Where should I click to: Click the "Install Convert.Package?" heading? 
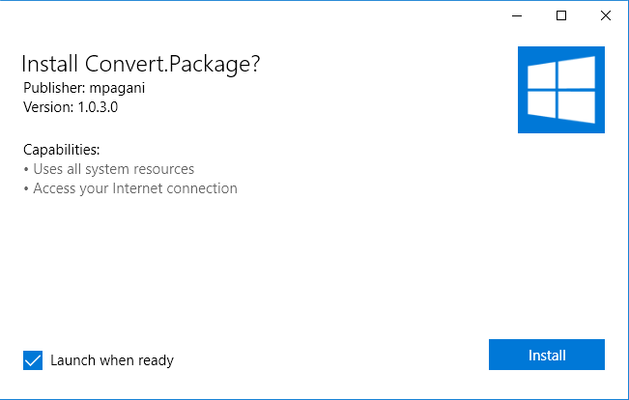pyautogui.click(x=141, y=64)
